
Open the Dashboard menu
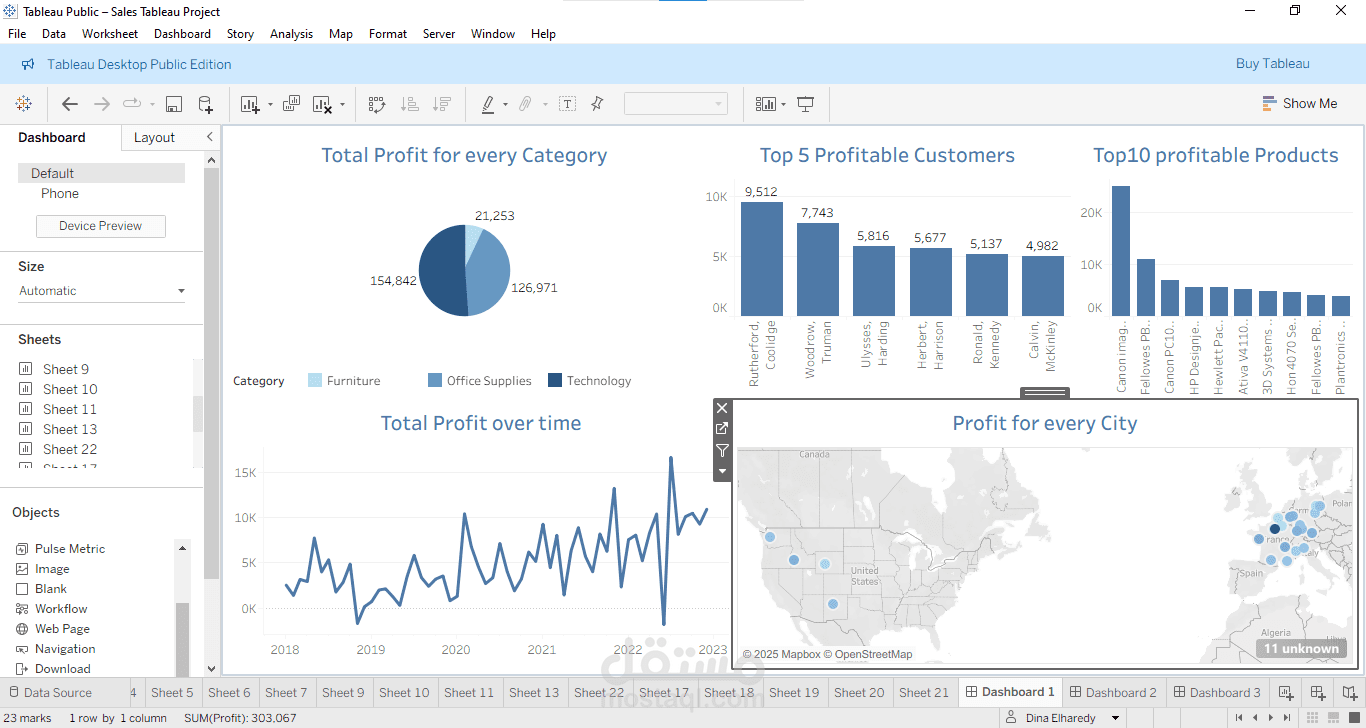click(182, 33)
